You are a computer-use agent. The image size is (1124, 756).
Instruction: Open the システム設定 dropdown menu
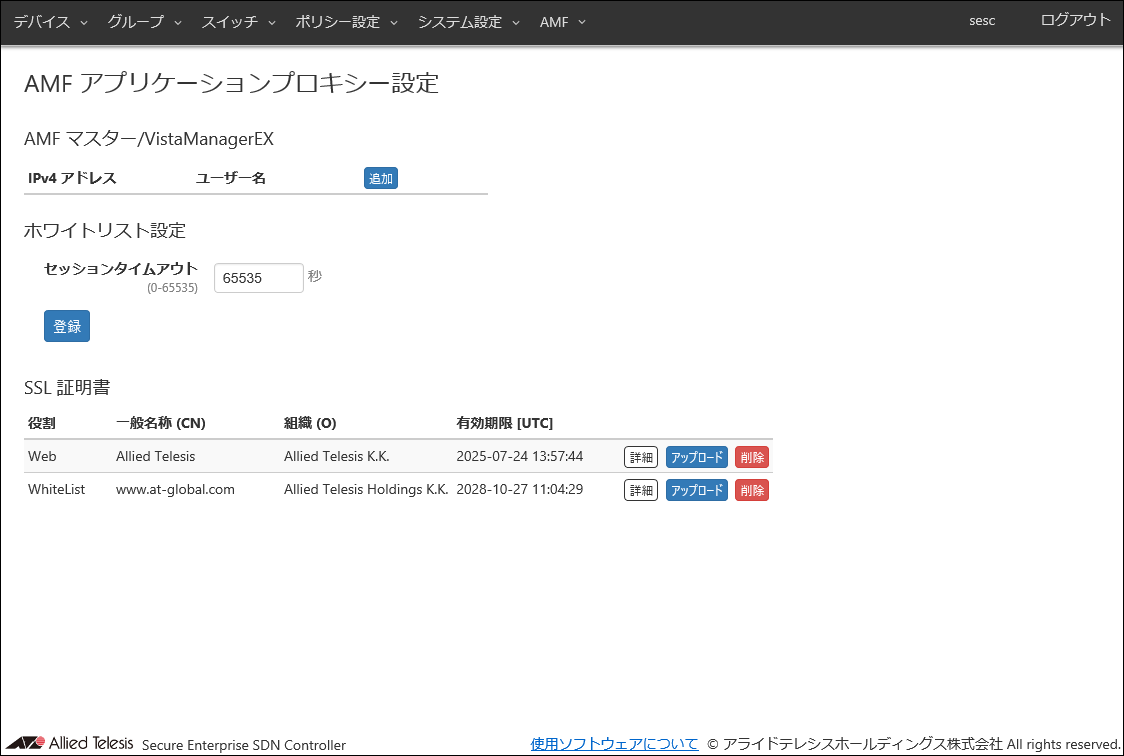(469, 22)
